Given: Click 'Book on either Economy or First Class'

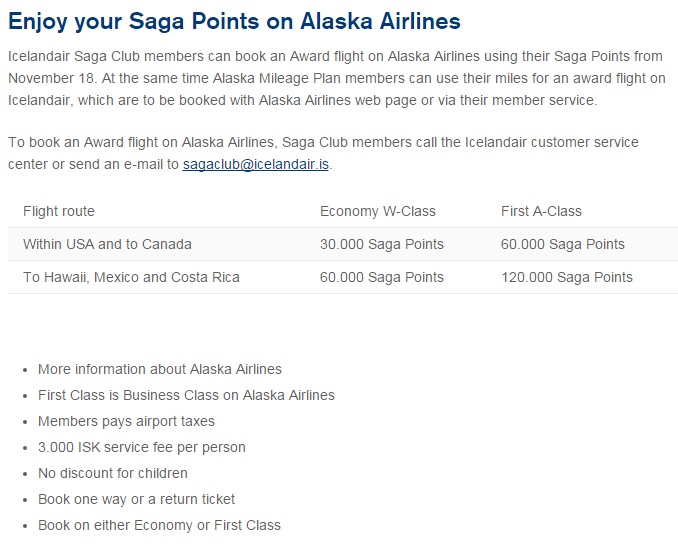Looking at the screenshot, I should [159, 525].
